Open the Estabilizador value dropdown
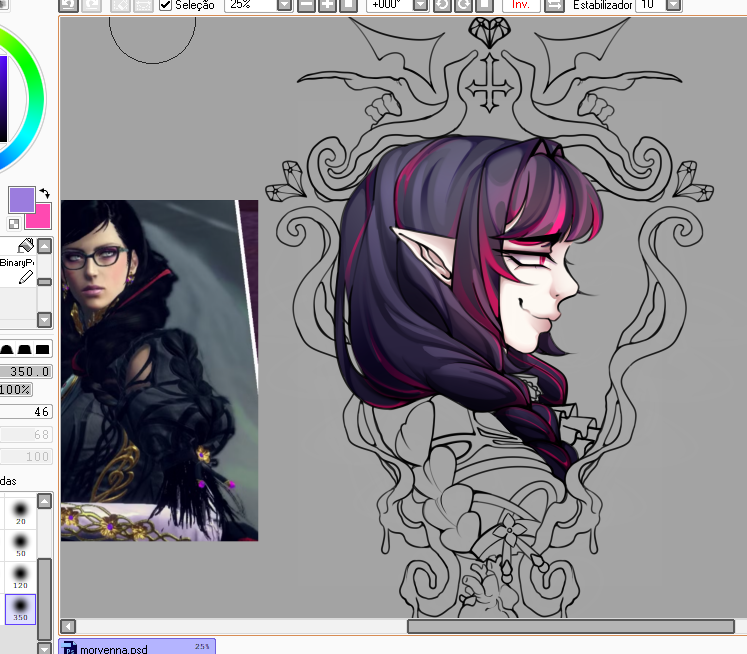The image size is (747, 654). pyautogui.click(x=674, y=5)
